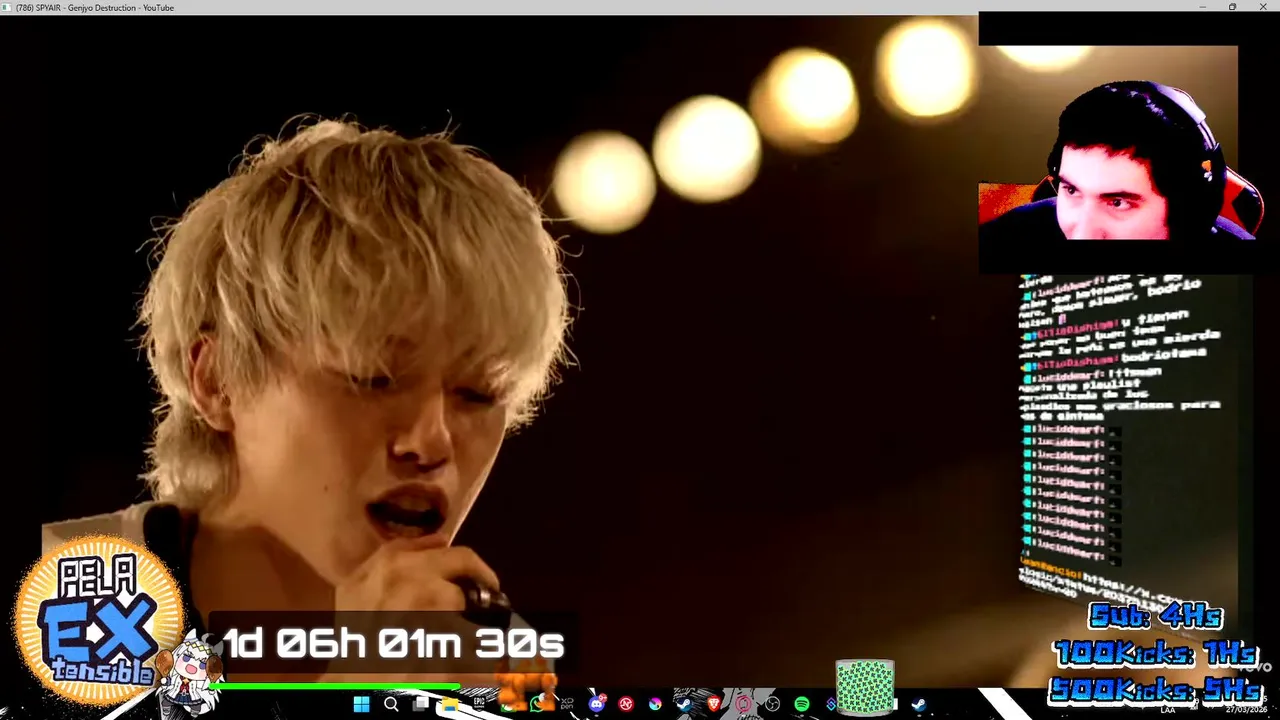Open OBS Studio from the taskbar
Viewport: 1280px width, 720px height.
tap(772, 704)
